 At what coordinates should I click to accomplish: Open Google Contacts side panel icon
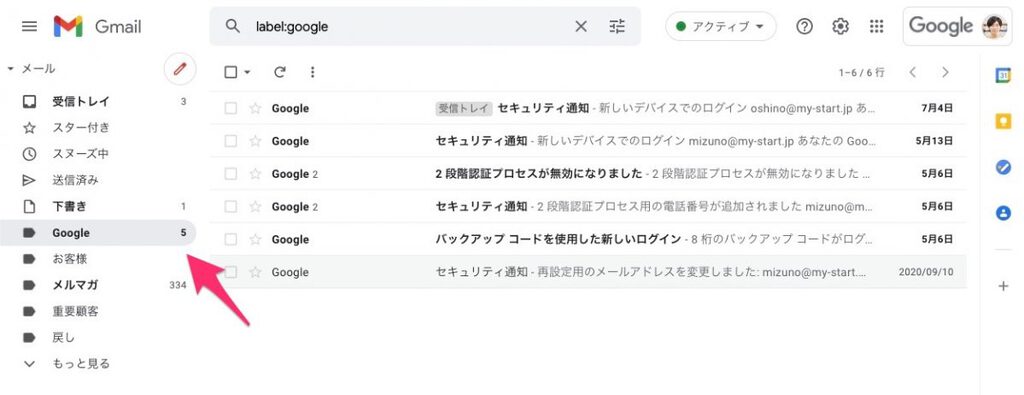[x=1003, y=213]
